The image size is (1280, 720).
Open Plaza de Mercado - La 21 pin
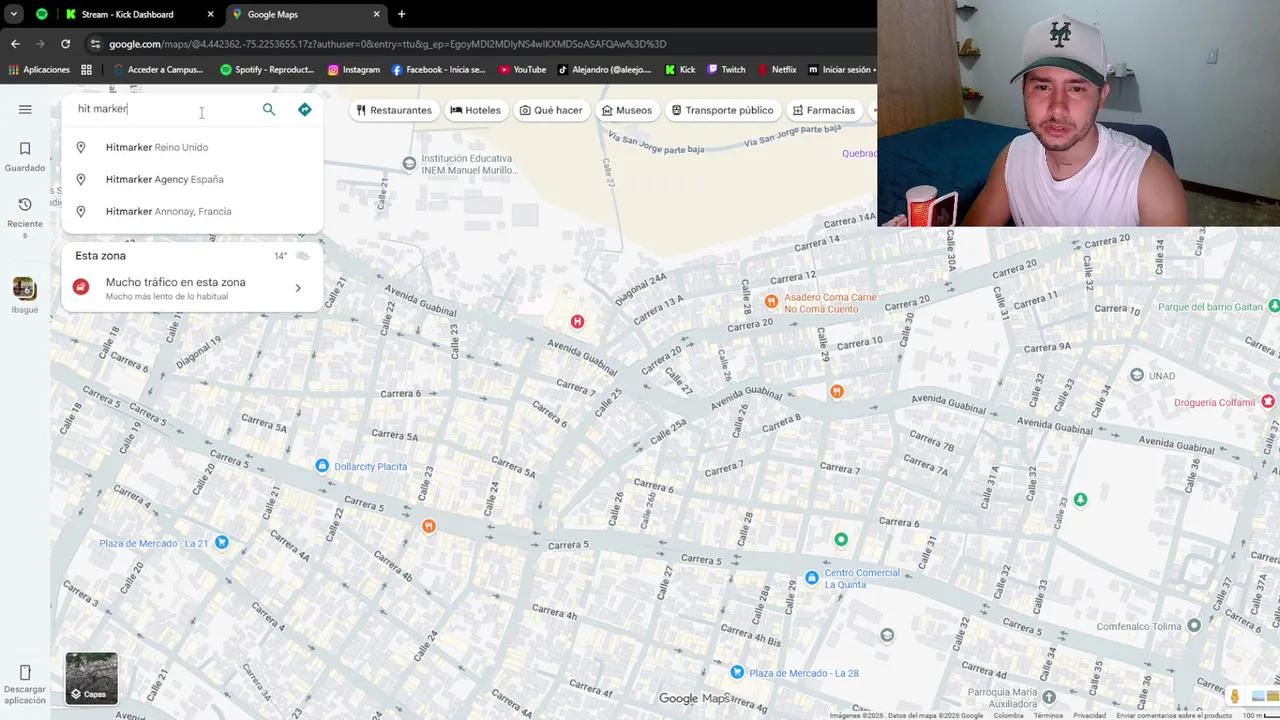coord(222,542)
